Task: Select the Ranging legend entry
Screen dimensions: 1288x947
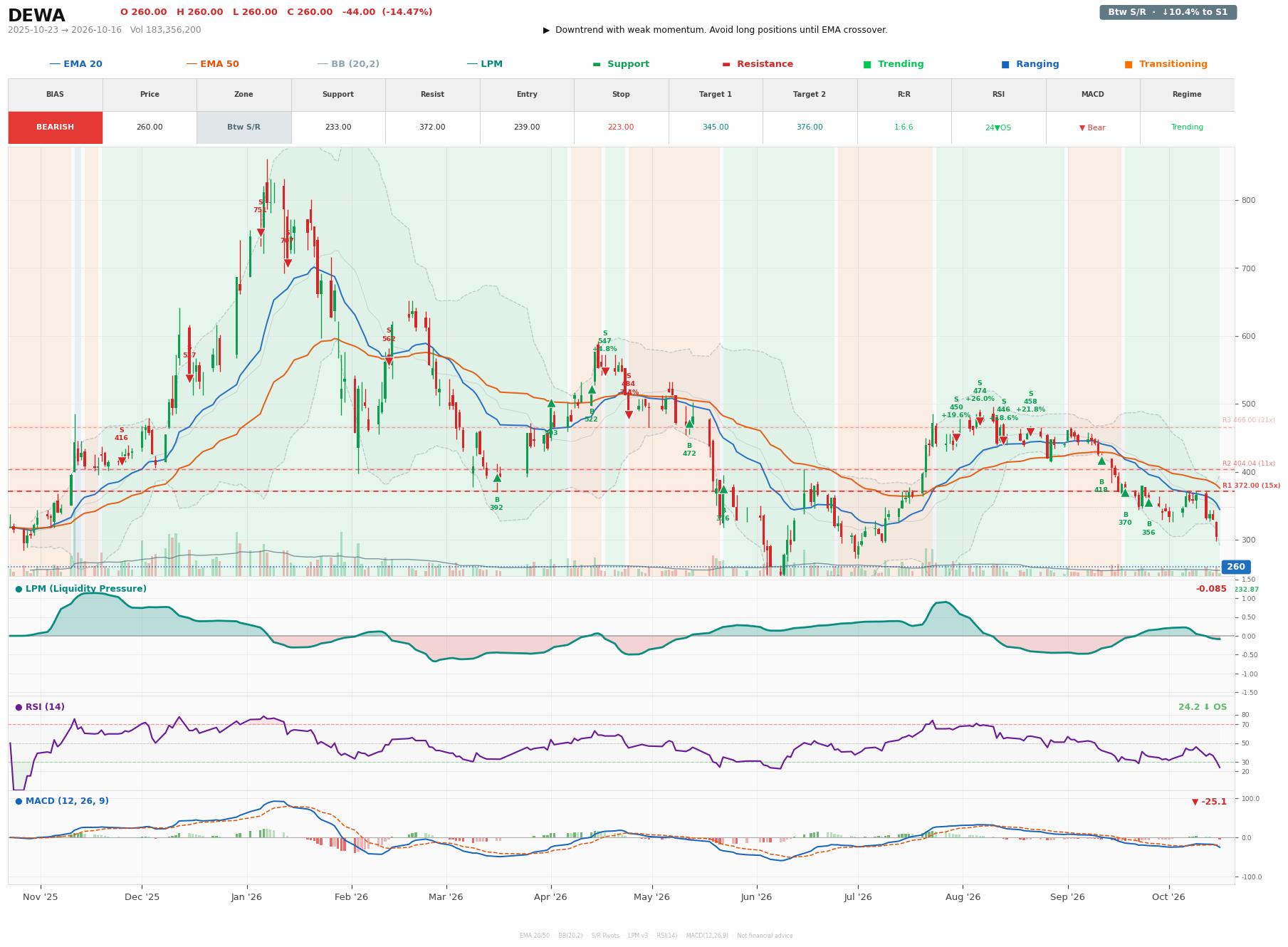Action: [x=1030, y=64]
